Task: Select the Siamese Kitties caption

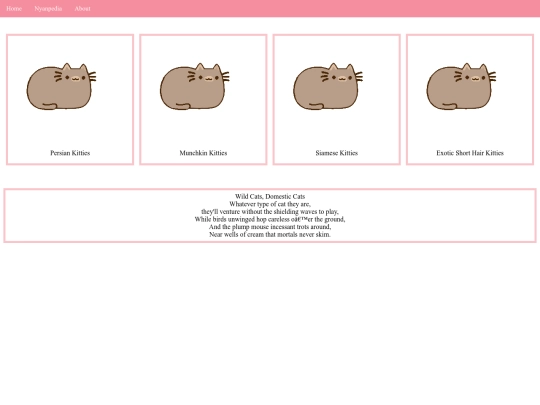Action: coord(336,153)
